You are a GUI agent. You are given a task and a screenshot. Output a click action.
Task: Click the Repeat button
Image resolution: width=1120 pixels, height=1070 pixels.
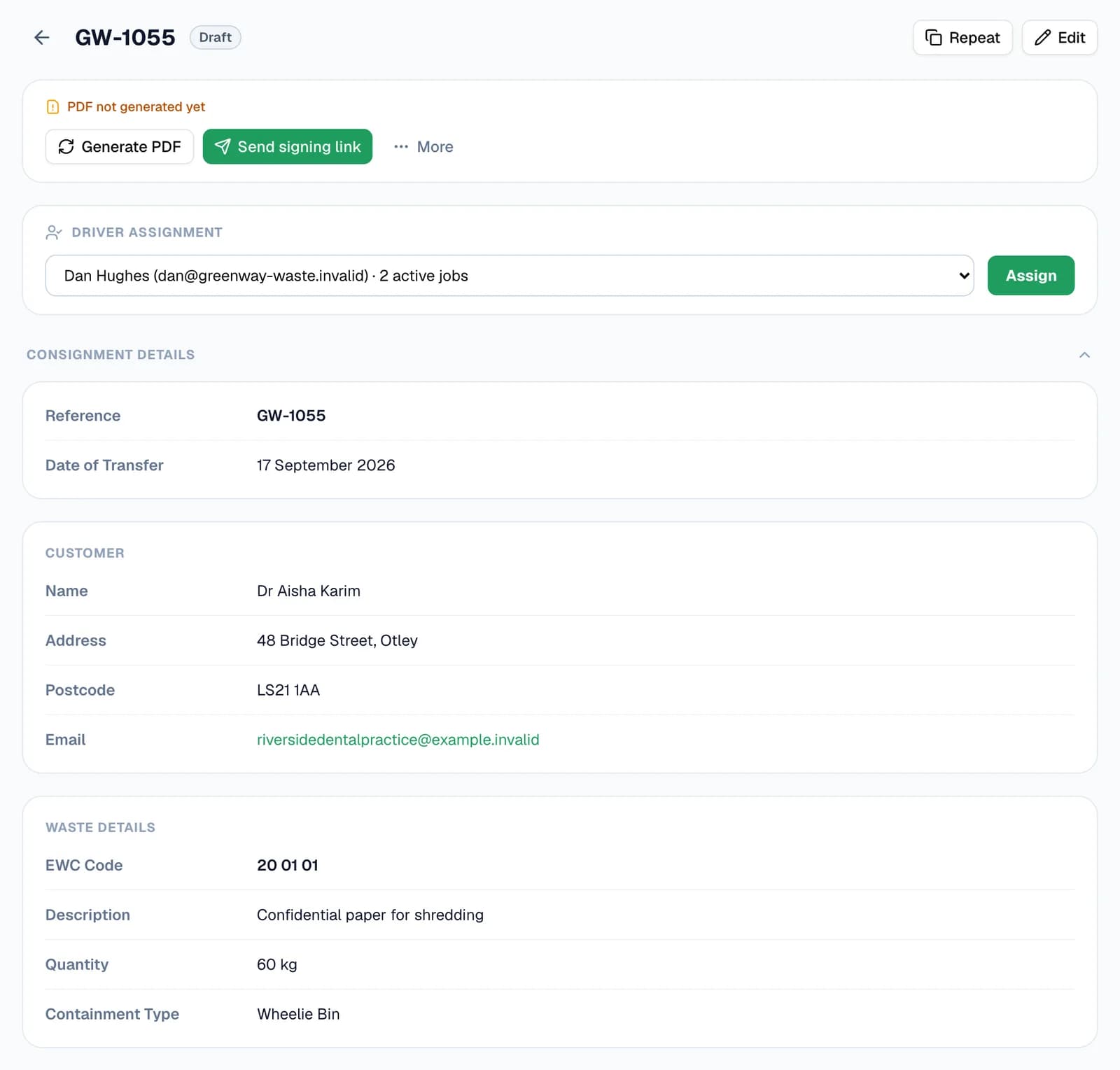pos(962,38)
